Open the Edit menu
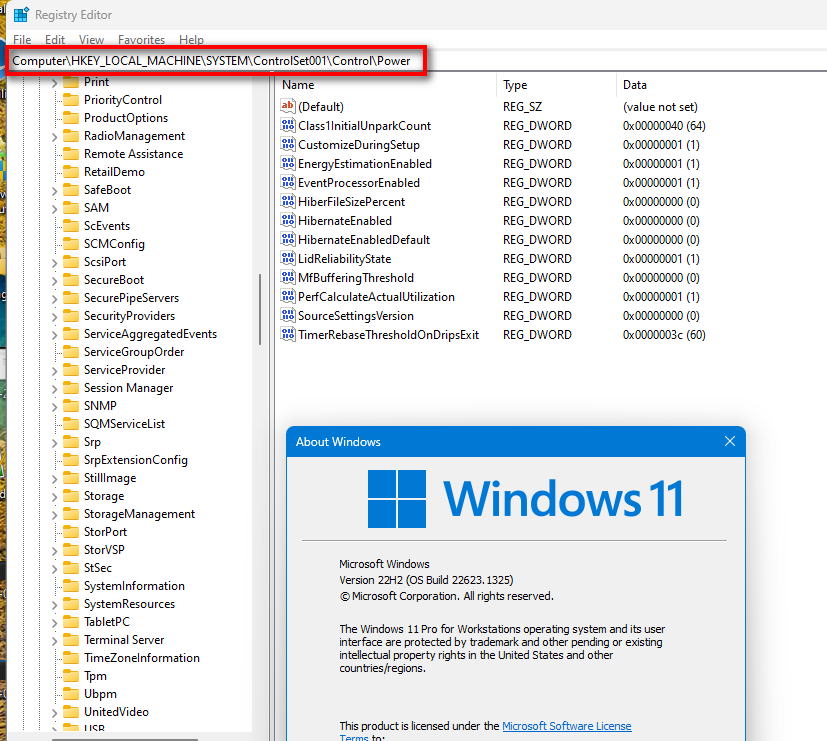Screen dimensions: 827x741 (x=55, y=40)
